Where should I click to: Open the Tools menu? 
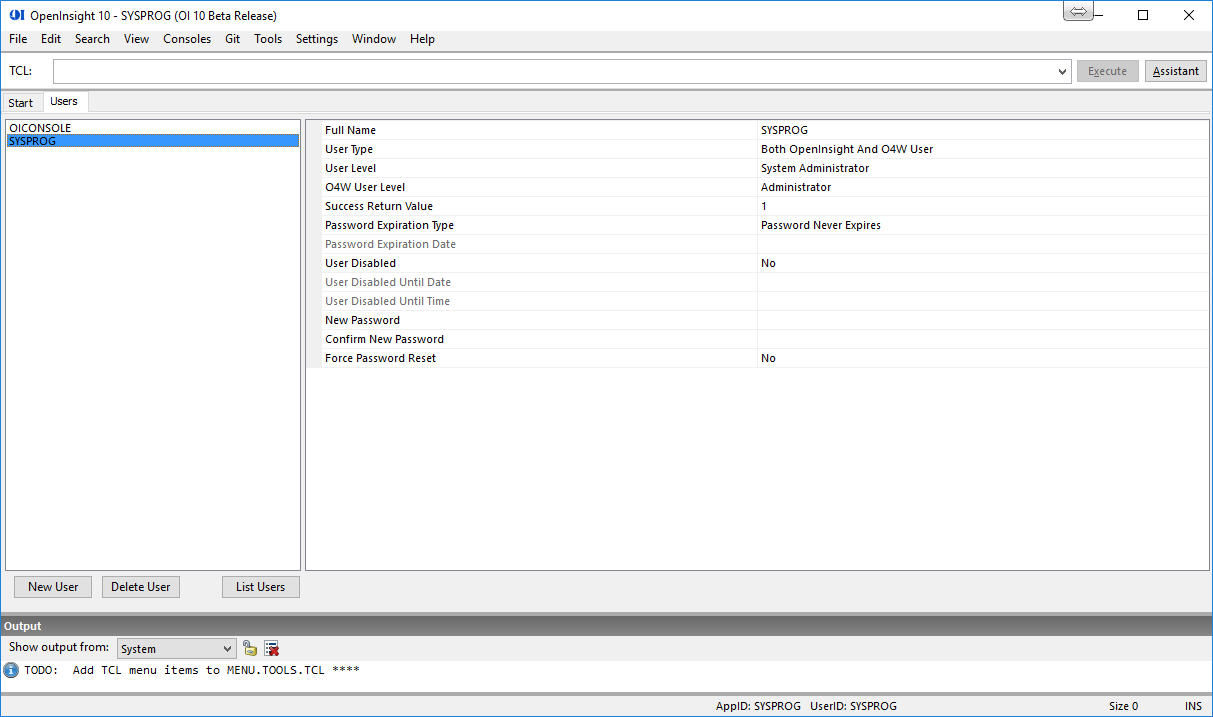[x=268, y=39]
